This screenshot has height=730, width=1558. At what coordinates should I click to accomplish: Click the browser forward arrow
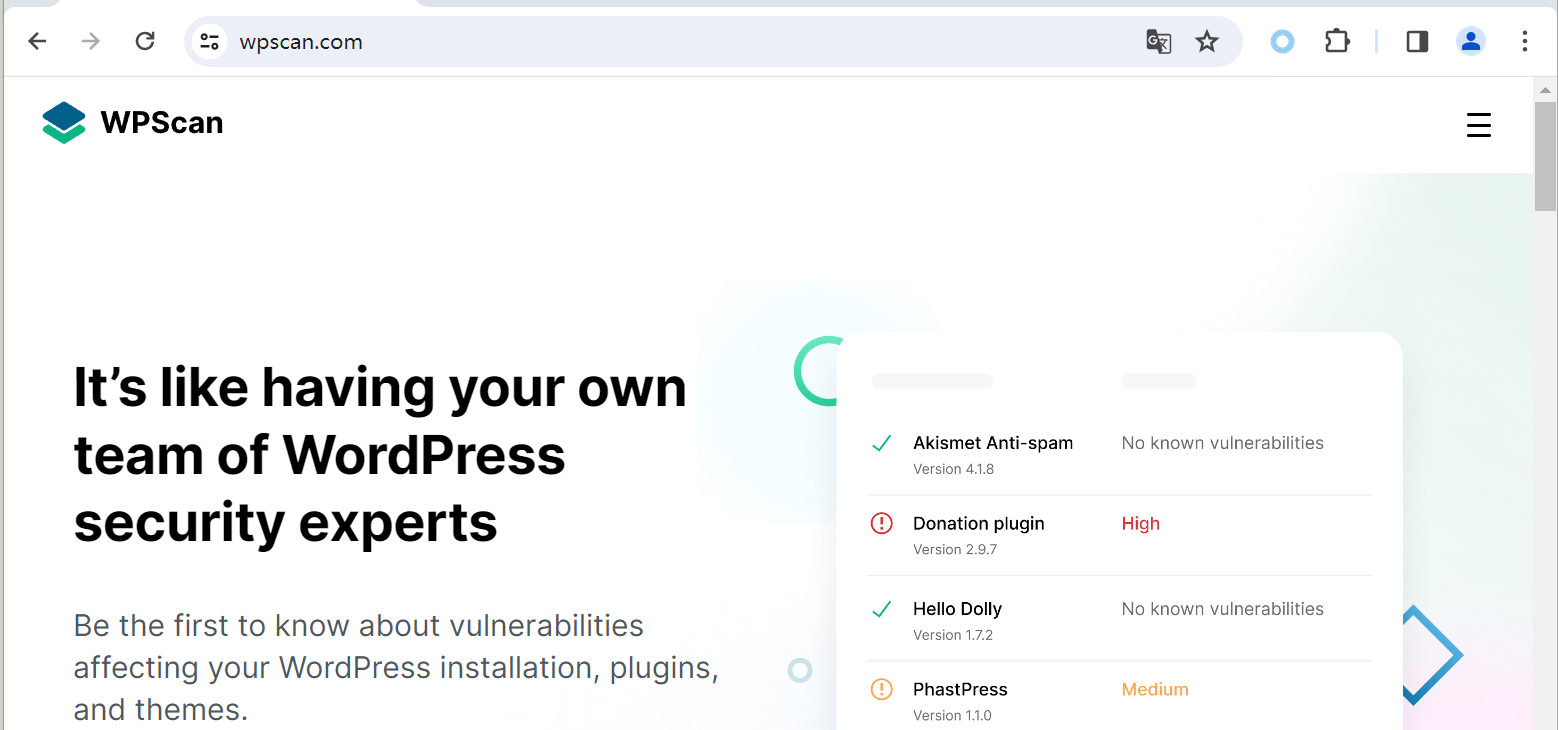[91, 41]
